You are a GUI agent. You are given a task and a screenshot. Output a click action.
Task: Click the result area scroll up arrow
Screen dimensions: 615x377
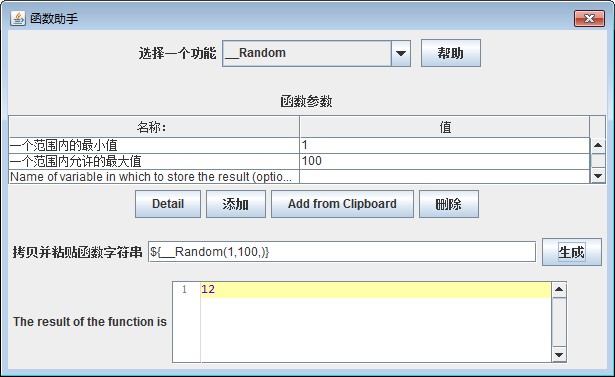click(x=559, y=290)
